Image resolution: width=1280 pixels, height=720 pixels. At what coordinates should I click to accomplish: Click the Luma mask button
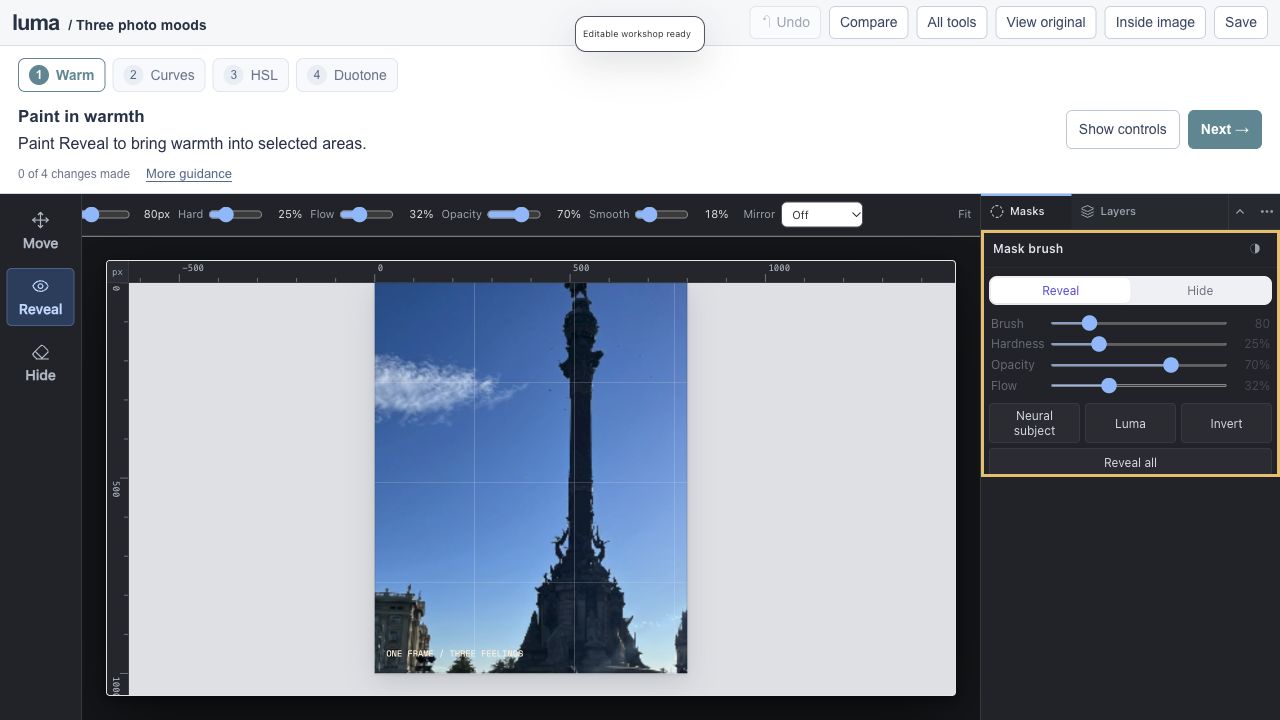(1130, 423)
